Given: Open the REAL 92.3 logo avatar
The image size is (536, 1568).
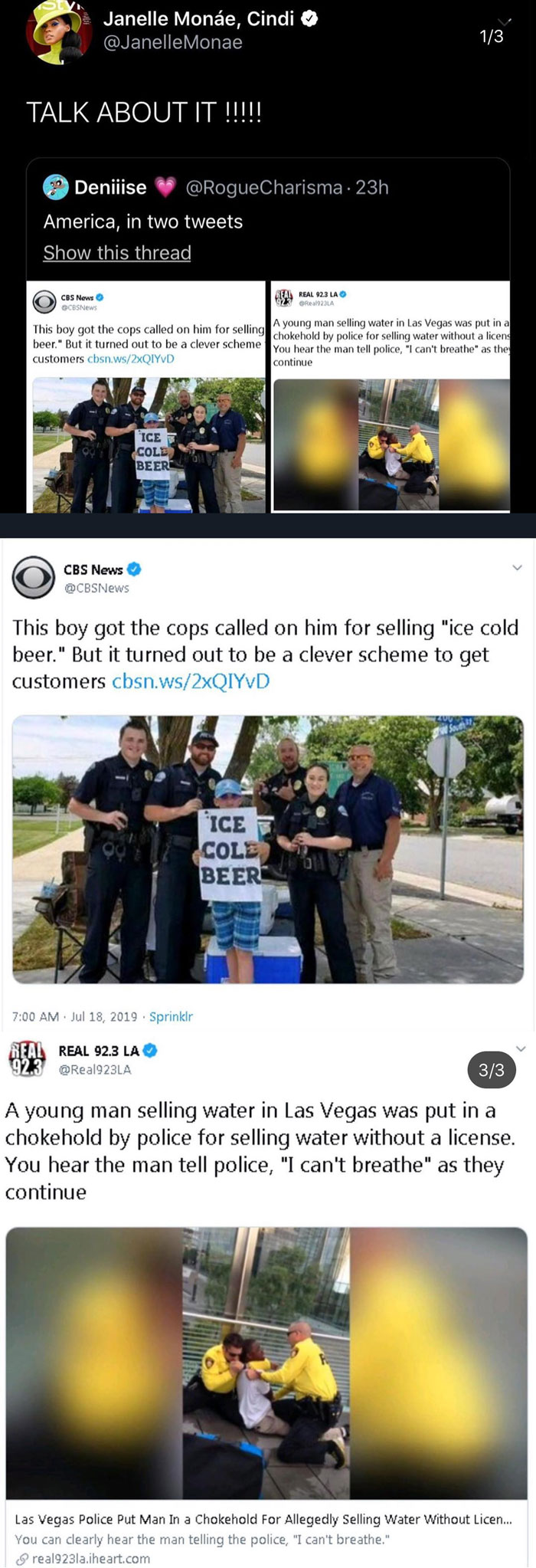Looking at the screenshot, I should pyautogui.click(x=27, y=1059).
